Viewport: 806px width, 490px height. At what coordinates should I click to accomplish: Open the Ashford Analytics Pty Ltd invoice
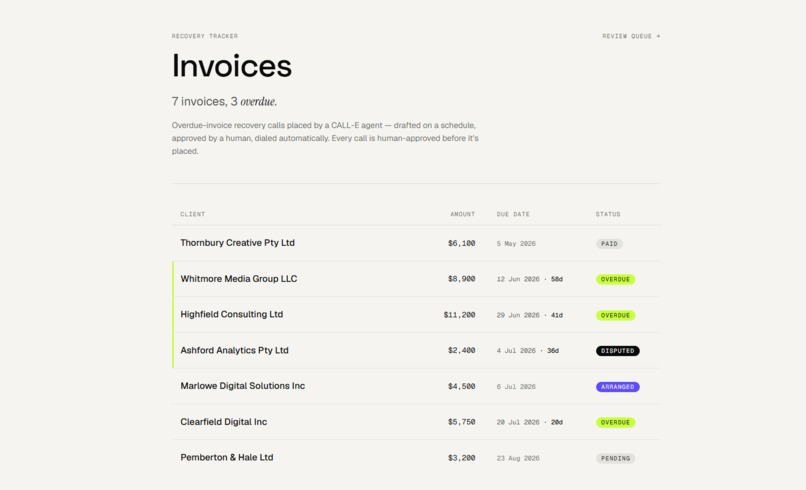[x=416, y=350]
